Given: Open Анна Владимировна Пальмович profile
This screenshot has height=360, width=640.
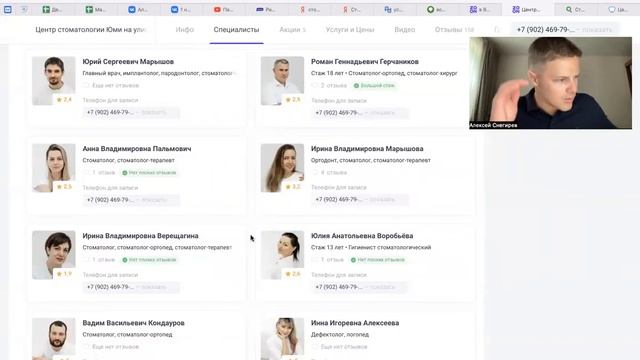Looking at the screenshot, I should point(137,149).
